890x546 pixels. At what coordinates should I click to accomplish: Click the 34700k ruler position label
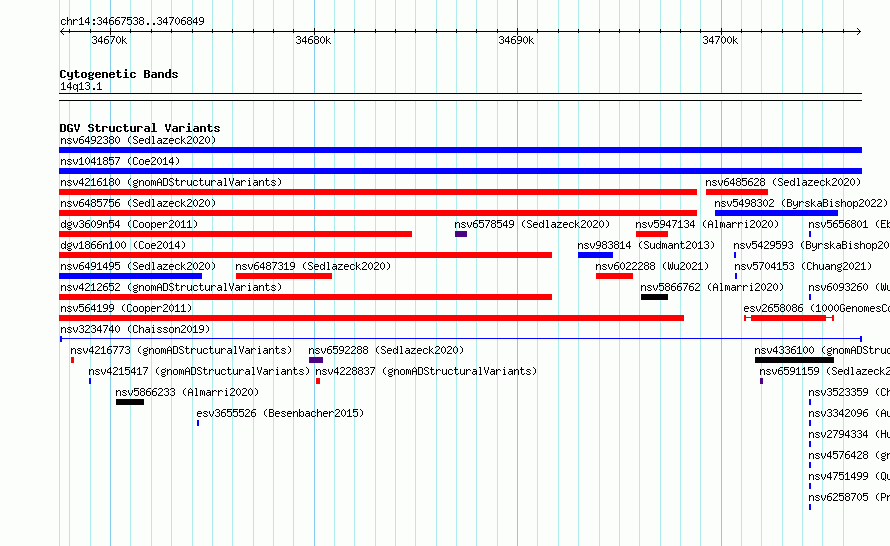pos(720,40)
